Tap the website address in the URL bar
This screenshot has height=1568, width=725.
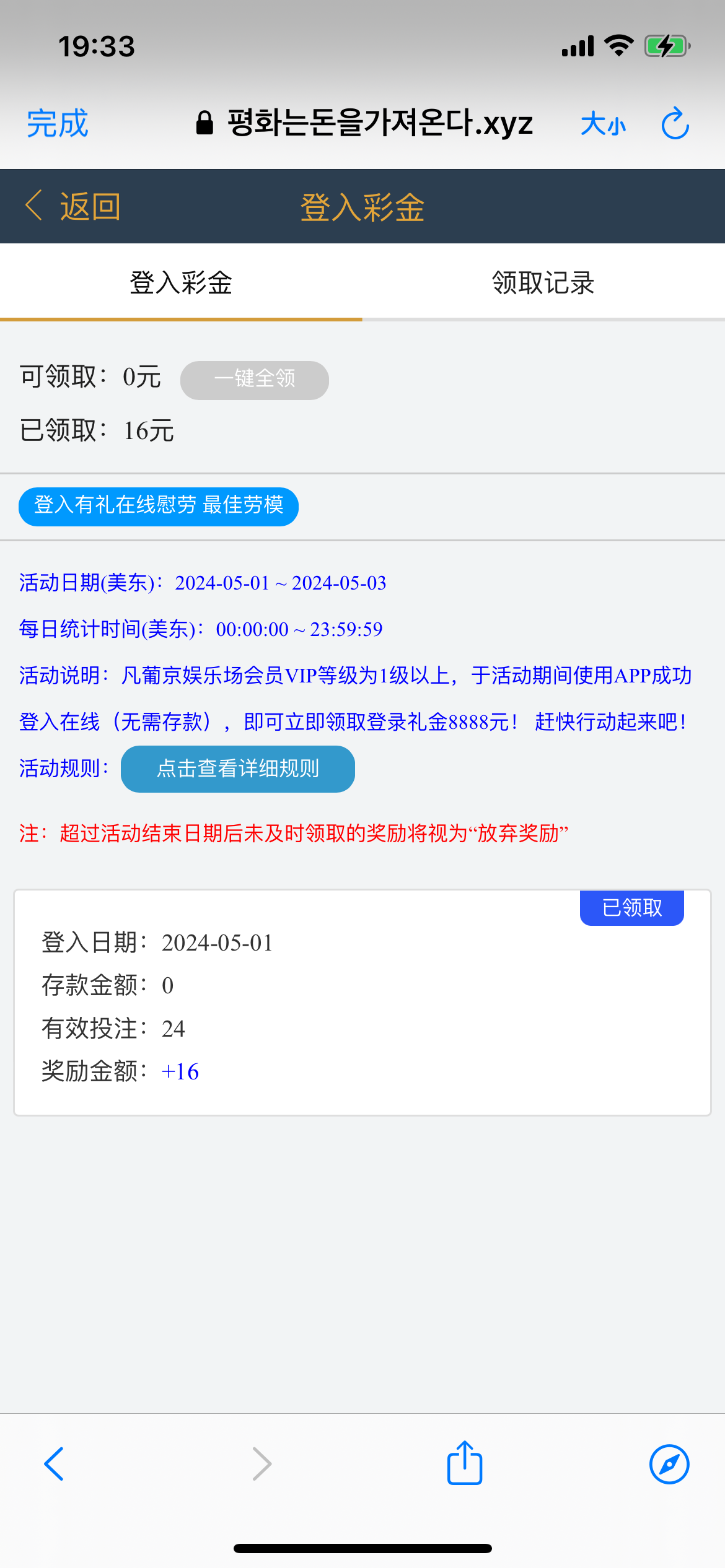tap(380, 123)
